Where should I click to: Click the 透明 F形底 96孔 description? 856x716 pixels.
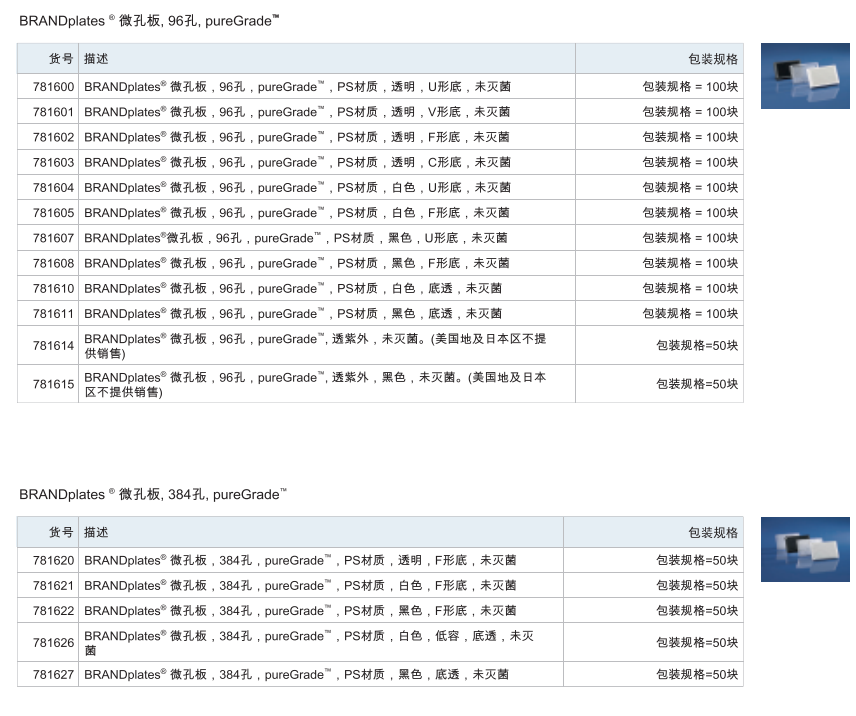297,137
